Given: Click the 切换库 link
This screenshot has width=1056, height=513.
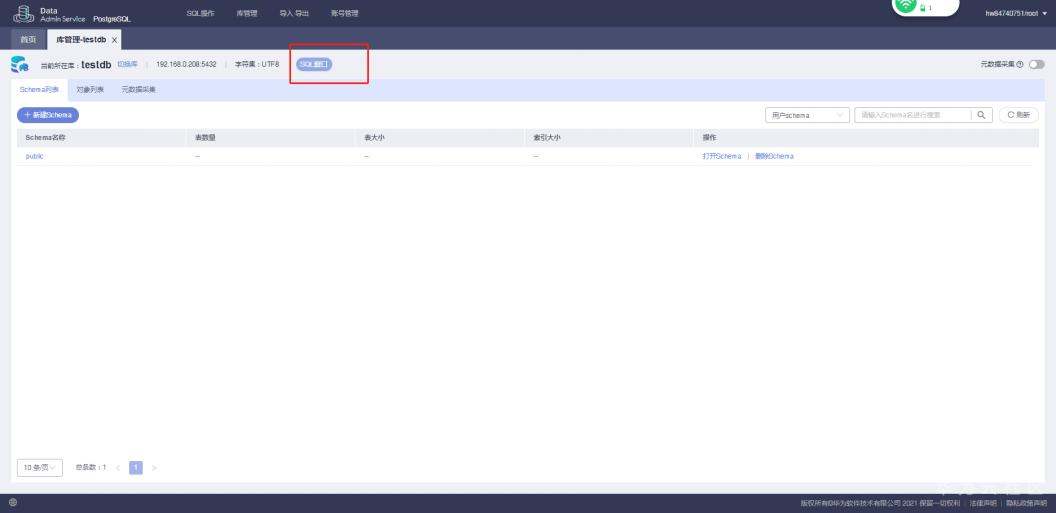Looking at the screenshot, I should click(127, 65).
